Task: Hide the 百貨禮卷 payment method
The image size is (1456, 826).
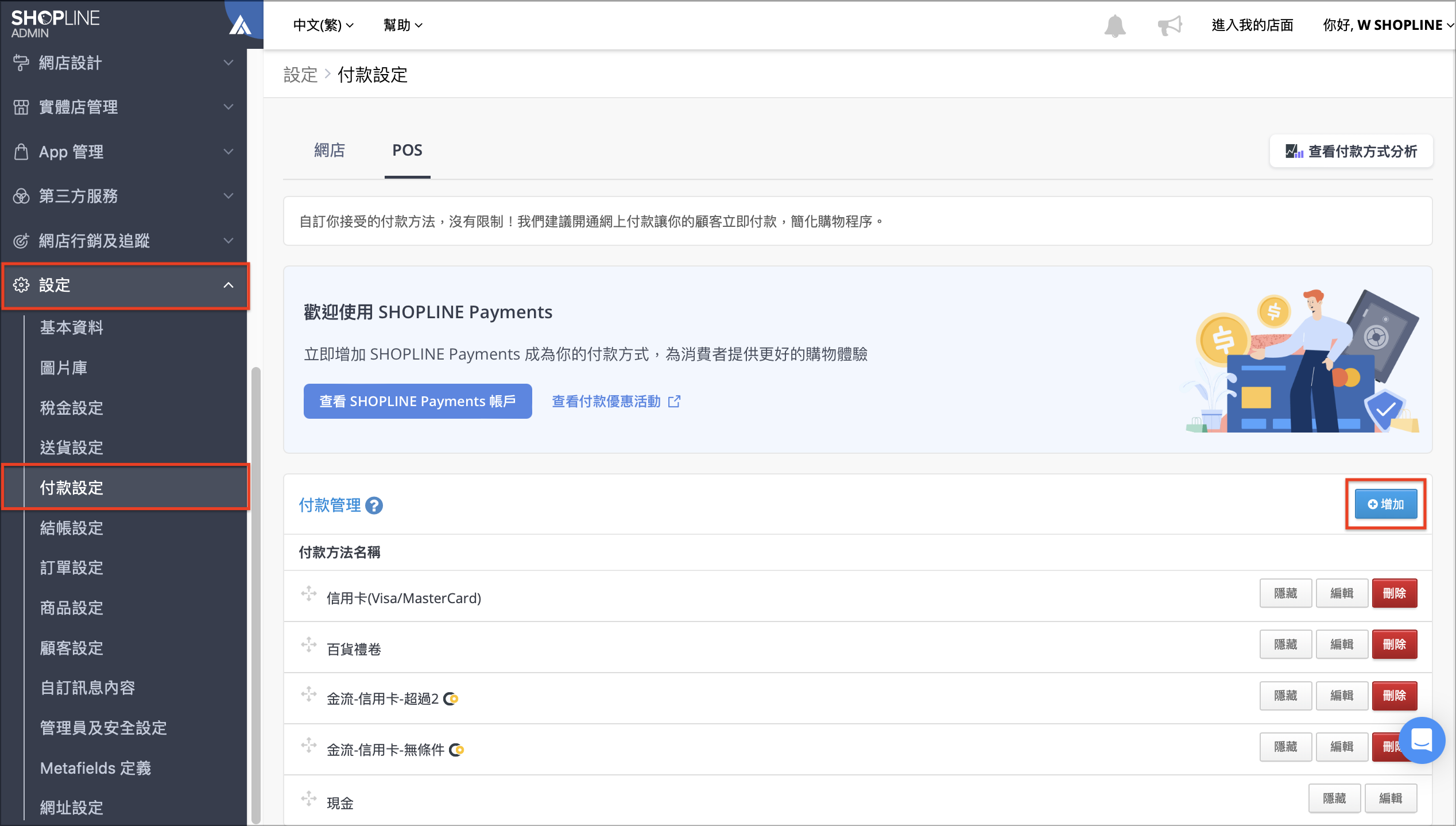Action: [1285, 644]
